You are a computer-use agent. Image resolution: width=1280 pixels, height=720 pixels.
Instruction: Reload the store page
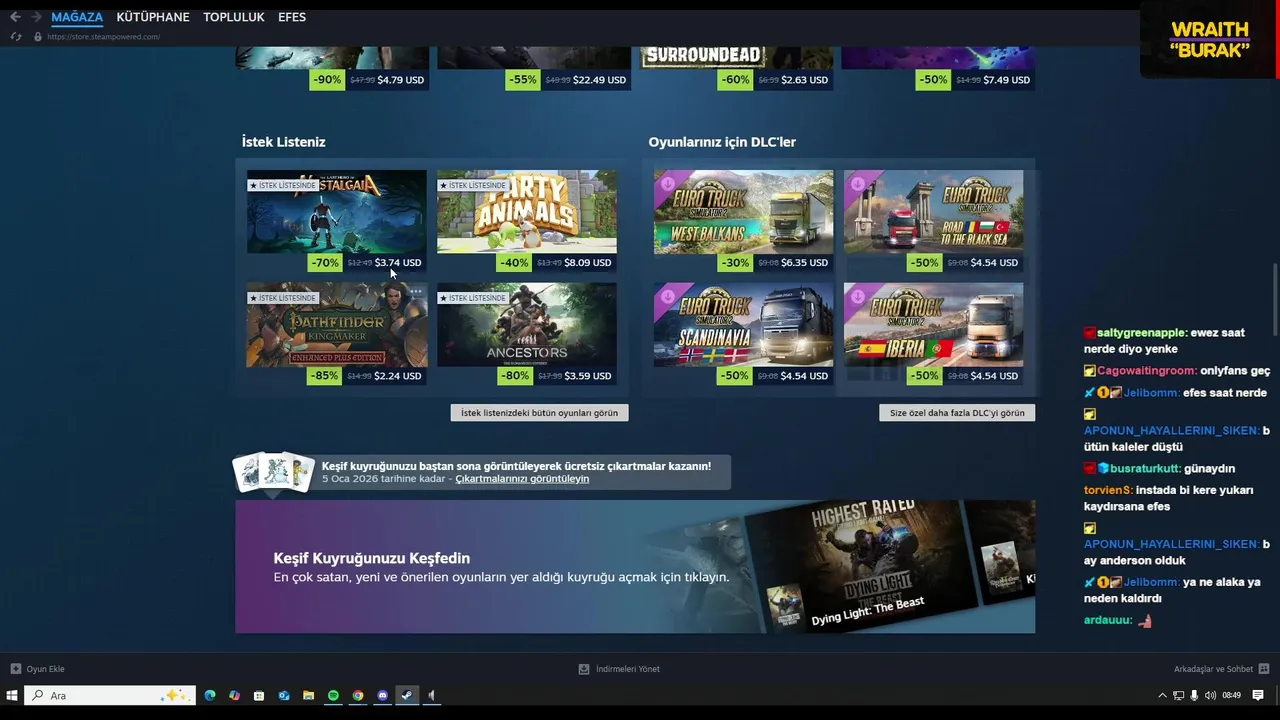pos(15,37)
